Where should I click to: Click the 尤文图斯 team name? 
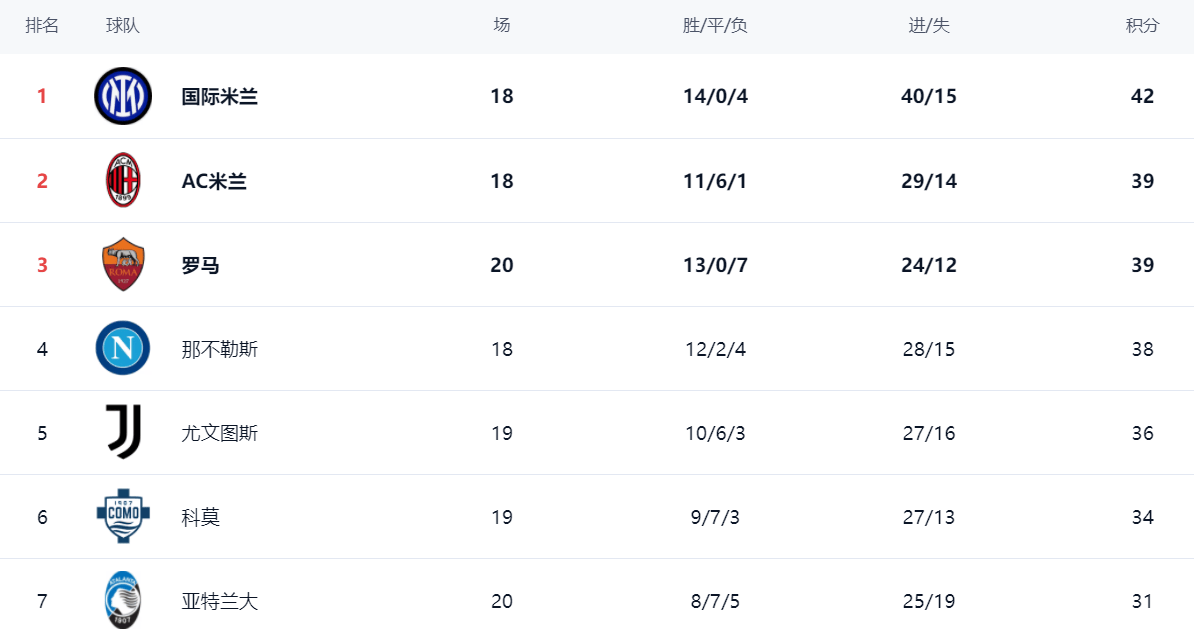pos(220,433)
